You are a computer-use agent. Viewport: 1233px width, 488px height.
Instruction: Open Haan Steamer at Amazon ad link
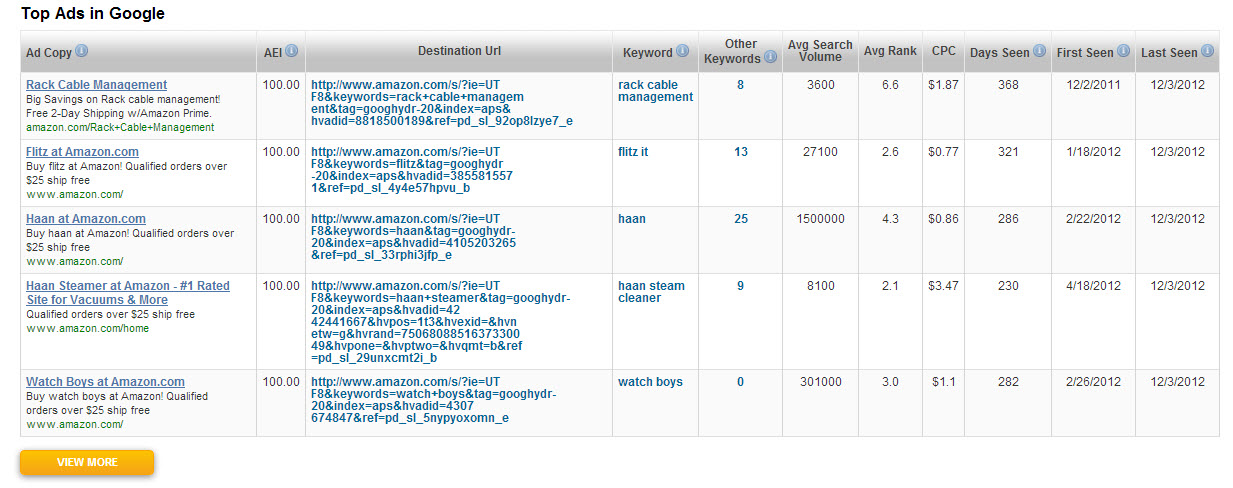point(128,293)
